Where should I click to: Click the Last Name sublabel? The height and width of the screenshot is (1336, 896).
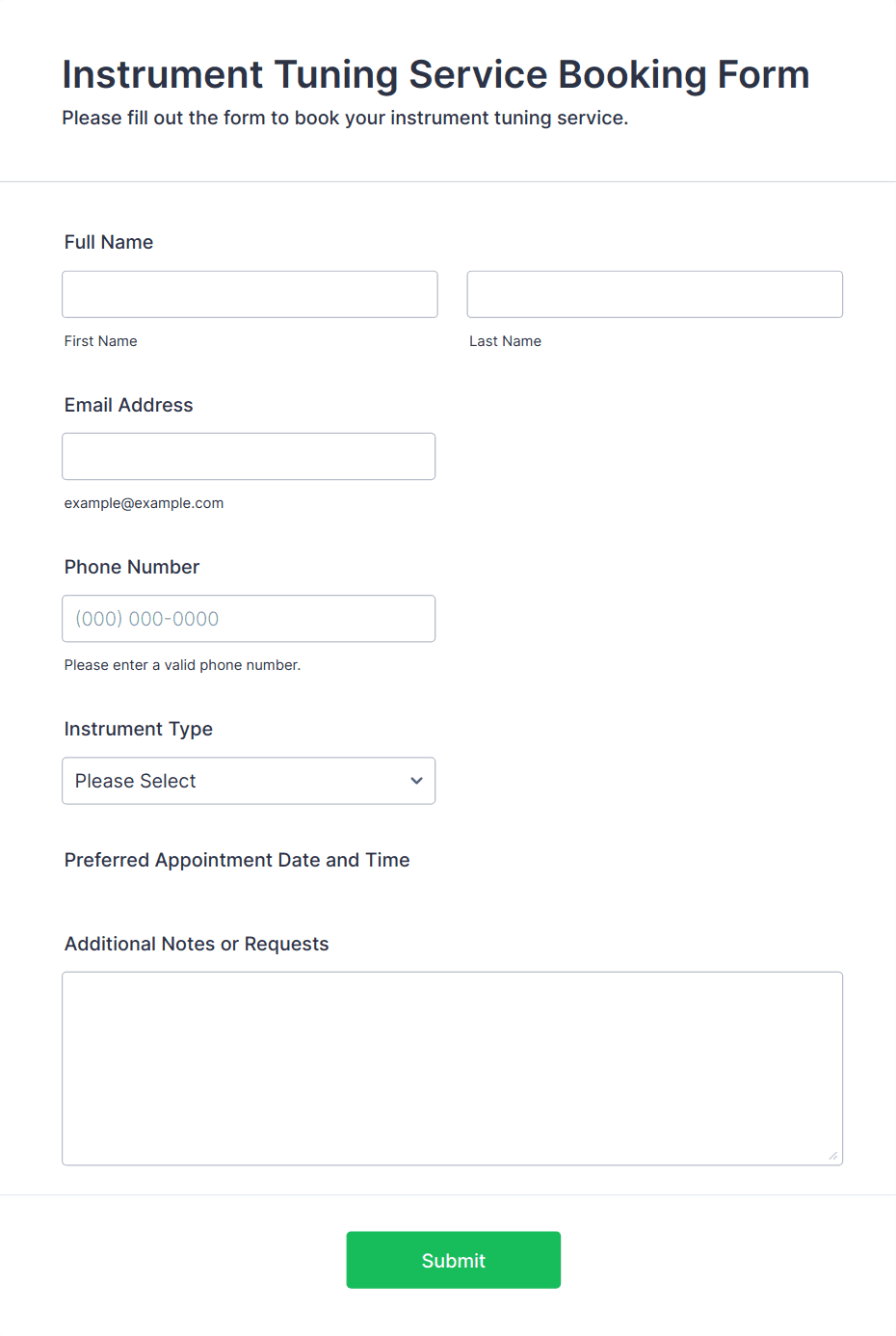coord(506,341)
